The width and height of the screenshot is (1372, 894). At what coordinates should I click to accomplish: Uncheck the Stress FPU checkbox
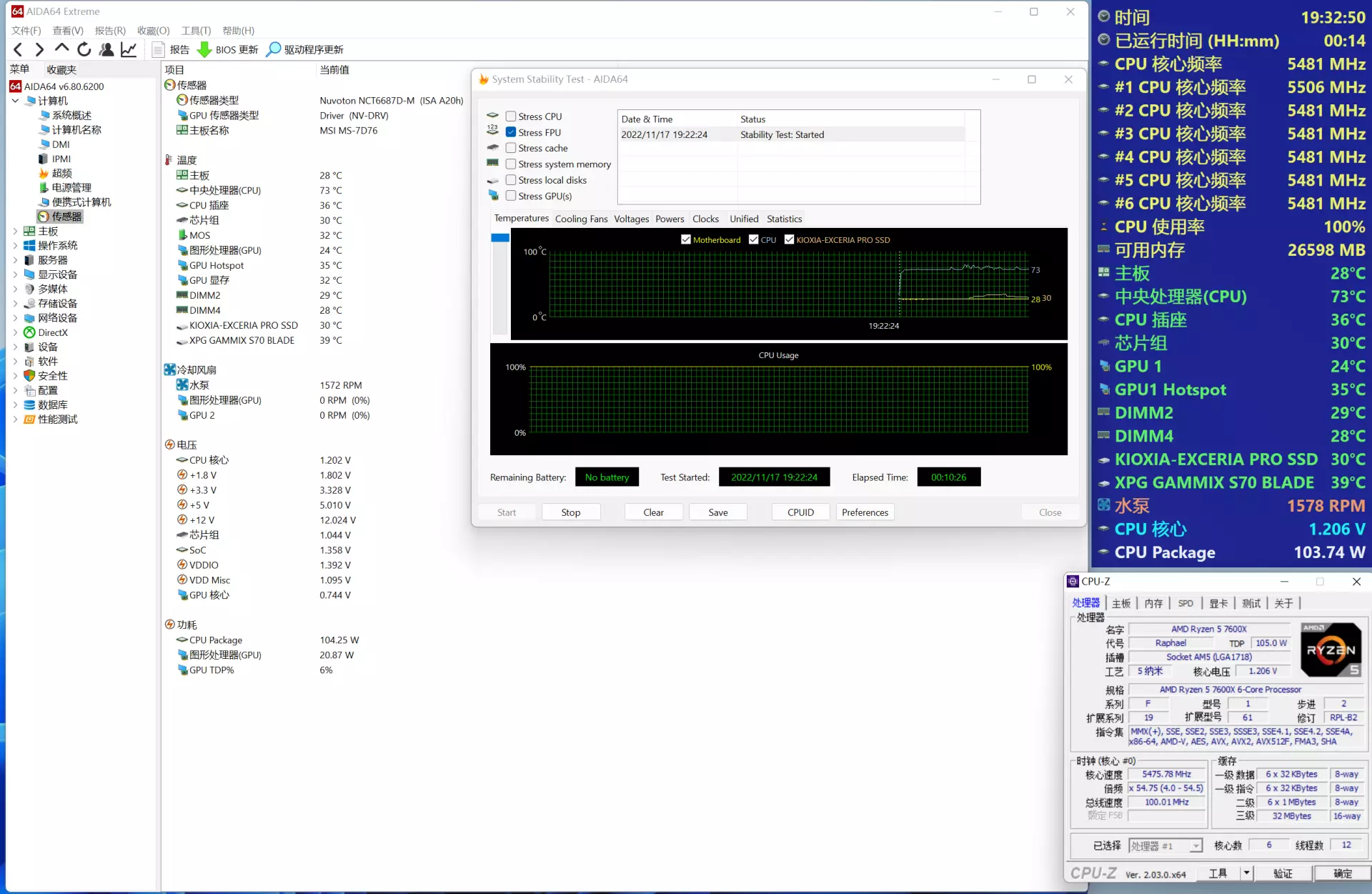(x=511, y=132)
